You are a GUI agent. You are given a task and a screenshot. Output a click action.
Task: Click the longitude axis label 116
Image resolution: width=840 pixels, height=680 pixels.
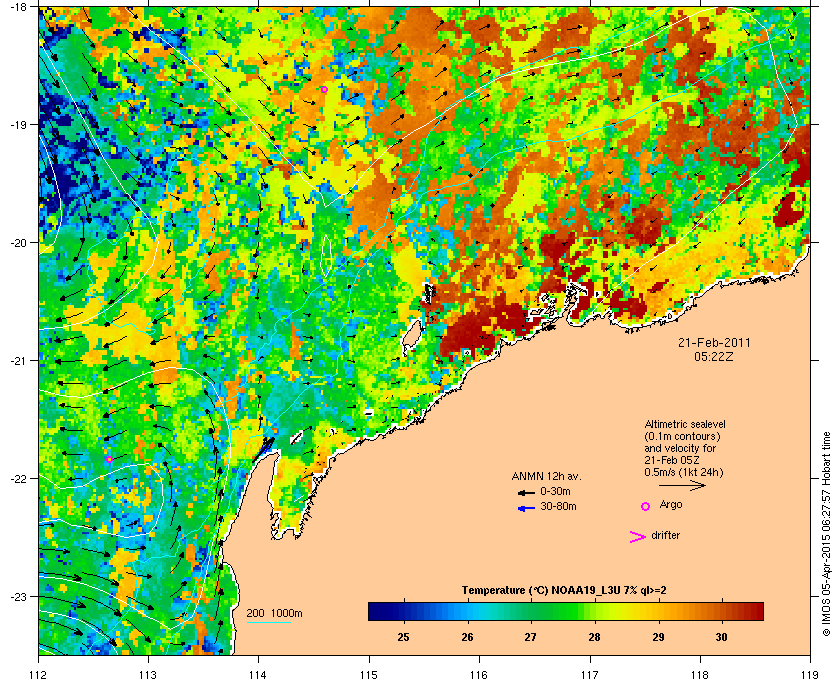[479, 674]
